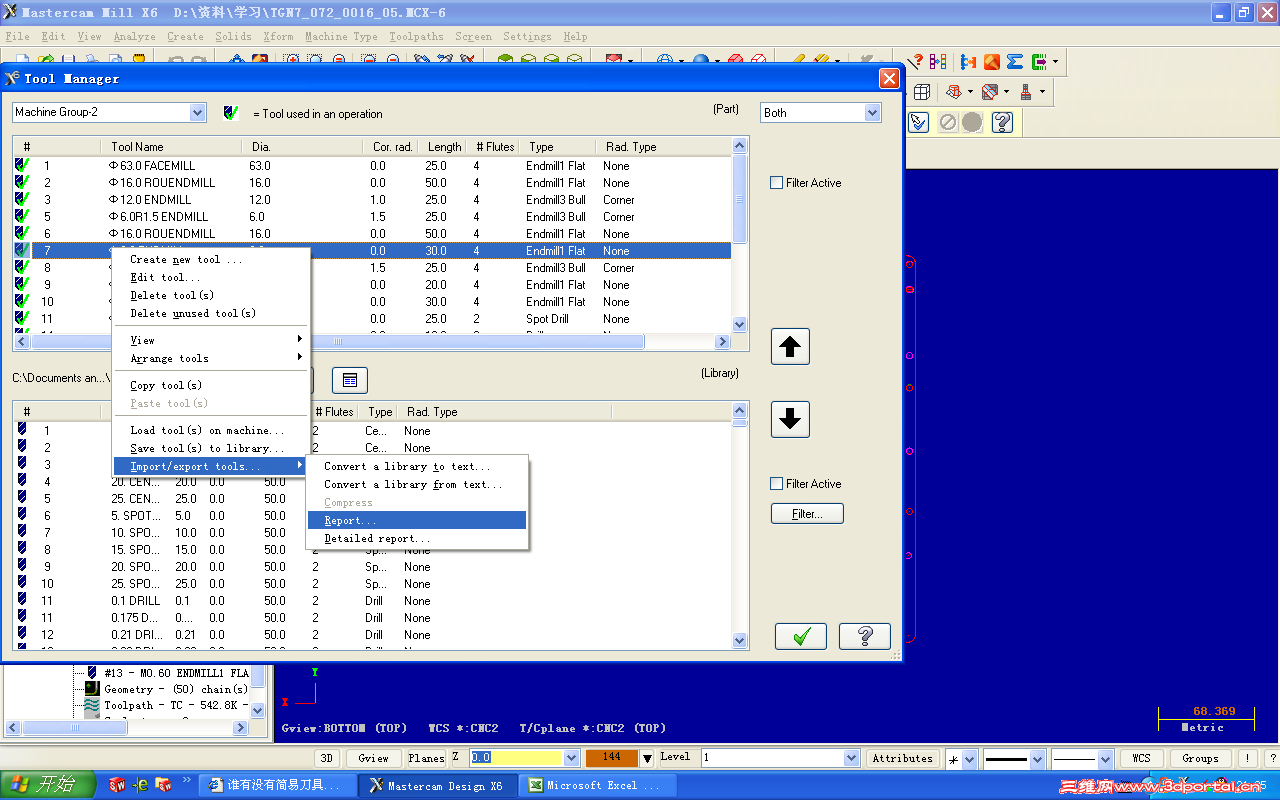The image size is (1280, 800).
Task: Click the cursor-with-checkmark select icon
Action: [x=917, y=122]
